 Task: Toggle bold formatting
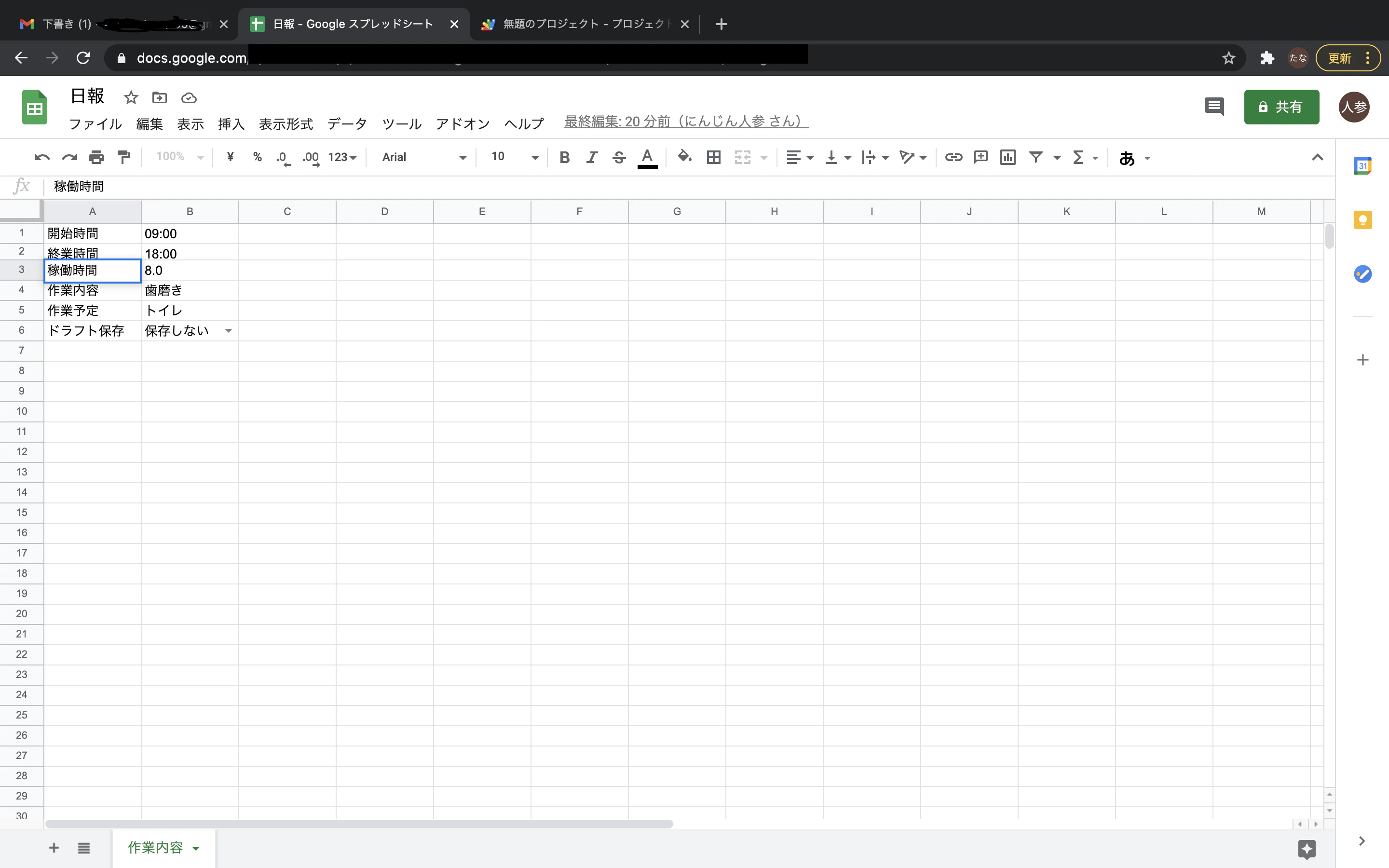[x=564, y=157]
